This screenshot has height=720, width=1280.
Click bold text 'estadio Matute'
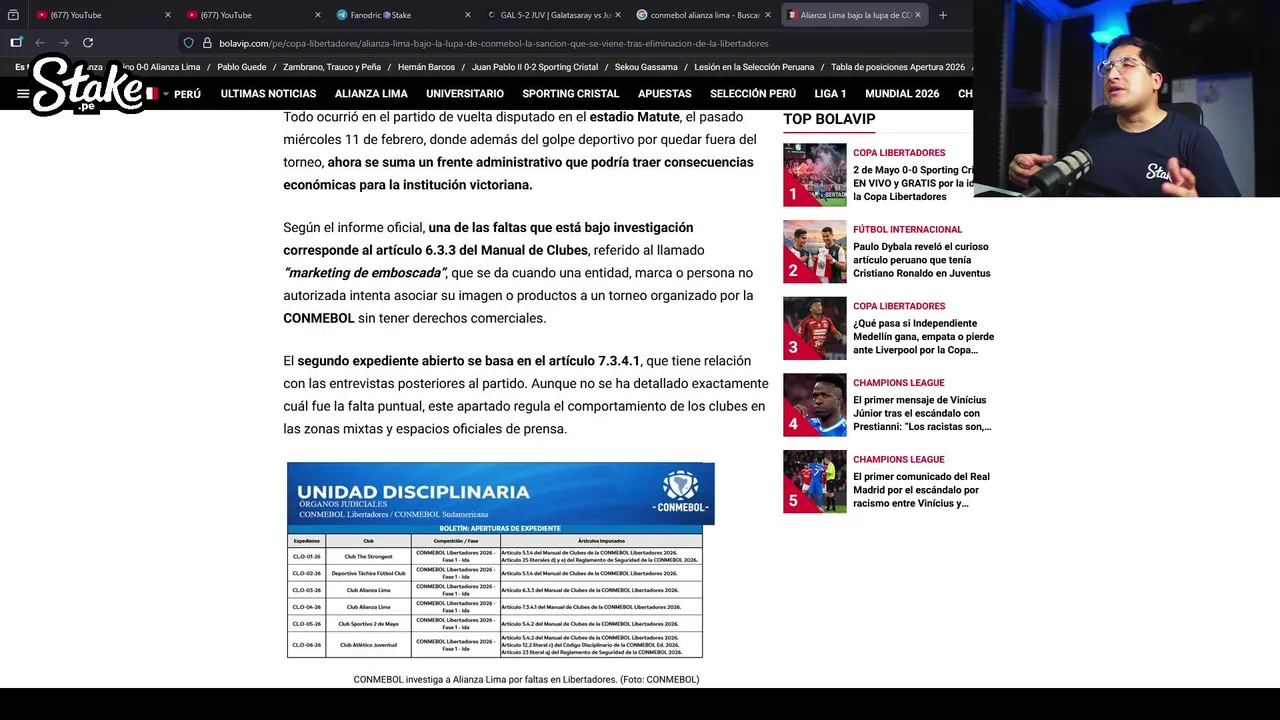pos(635,117)
